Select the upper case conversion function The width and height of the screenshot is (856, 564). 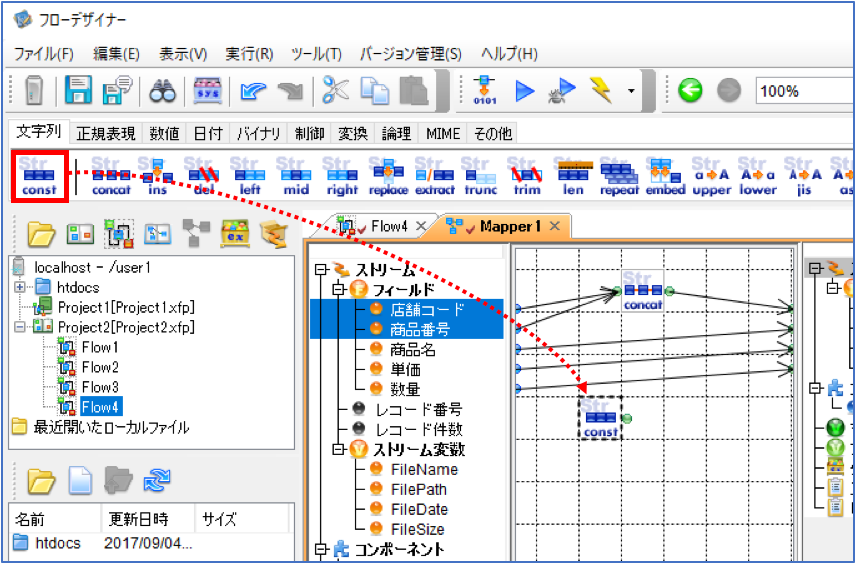(712, 176)
